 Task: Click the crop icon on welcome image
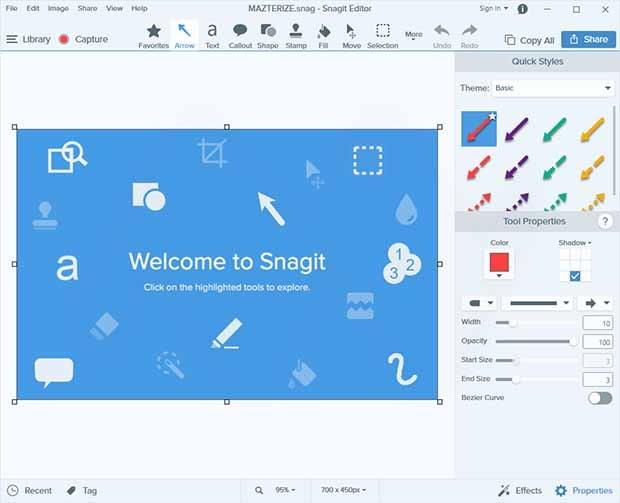[213, 153]
